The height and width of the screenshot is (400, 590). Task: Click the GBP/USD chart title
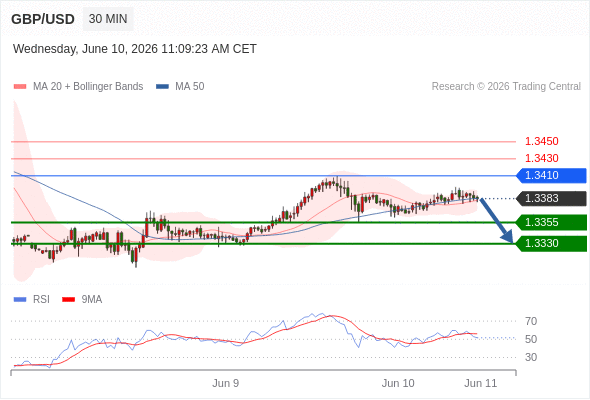[43, 19]
